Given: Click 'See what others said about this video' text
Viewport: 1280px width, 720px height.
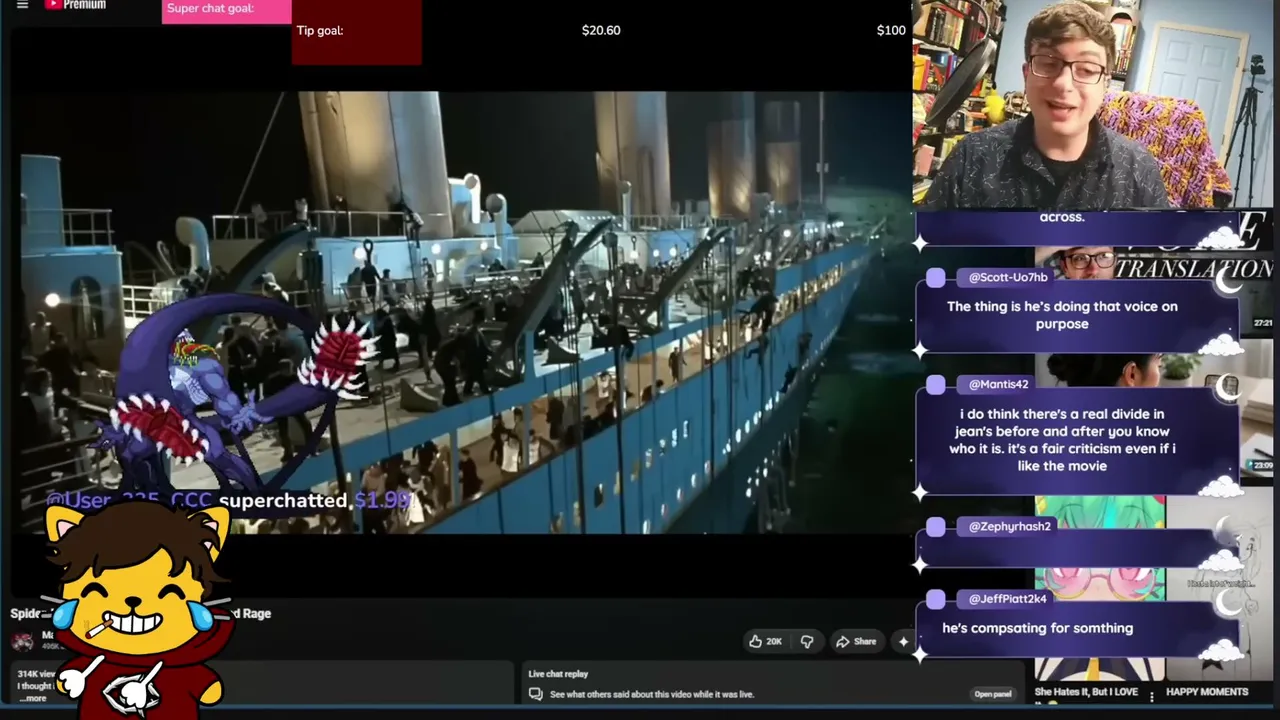Looking at the screenshot, I should (x=652, y=694).
